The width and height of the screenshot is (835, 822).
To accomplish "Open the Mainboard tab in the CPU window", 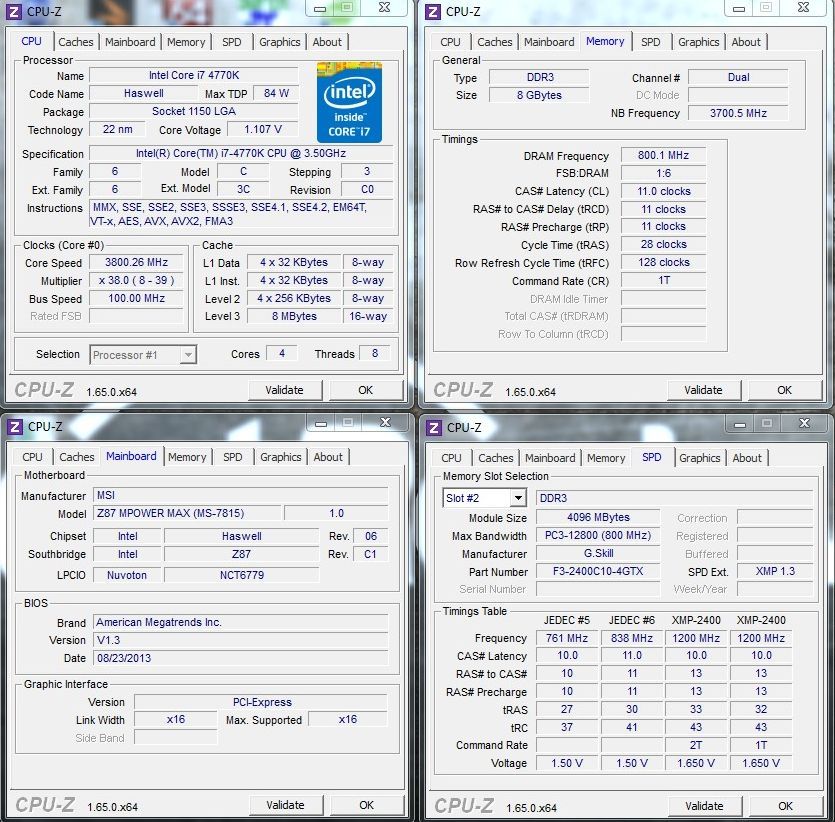I will pos(130,42).
